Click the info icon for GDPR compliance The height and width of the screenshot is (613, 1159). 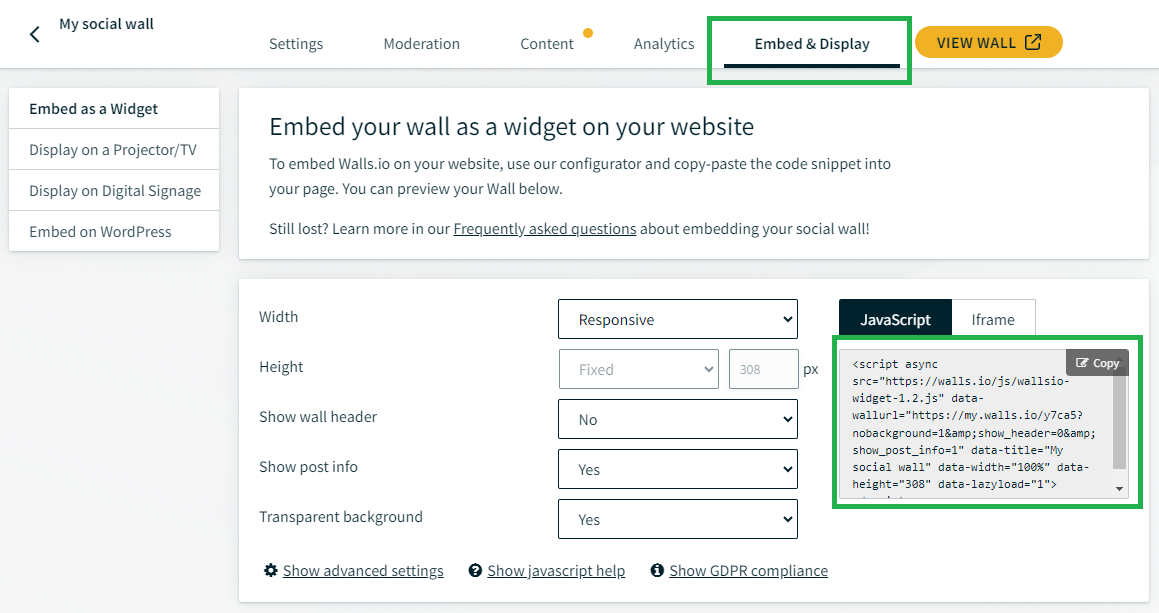tap(657, 570)
